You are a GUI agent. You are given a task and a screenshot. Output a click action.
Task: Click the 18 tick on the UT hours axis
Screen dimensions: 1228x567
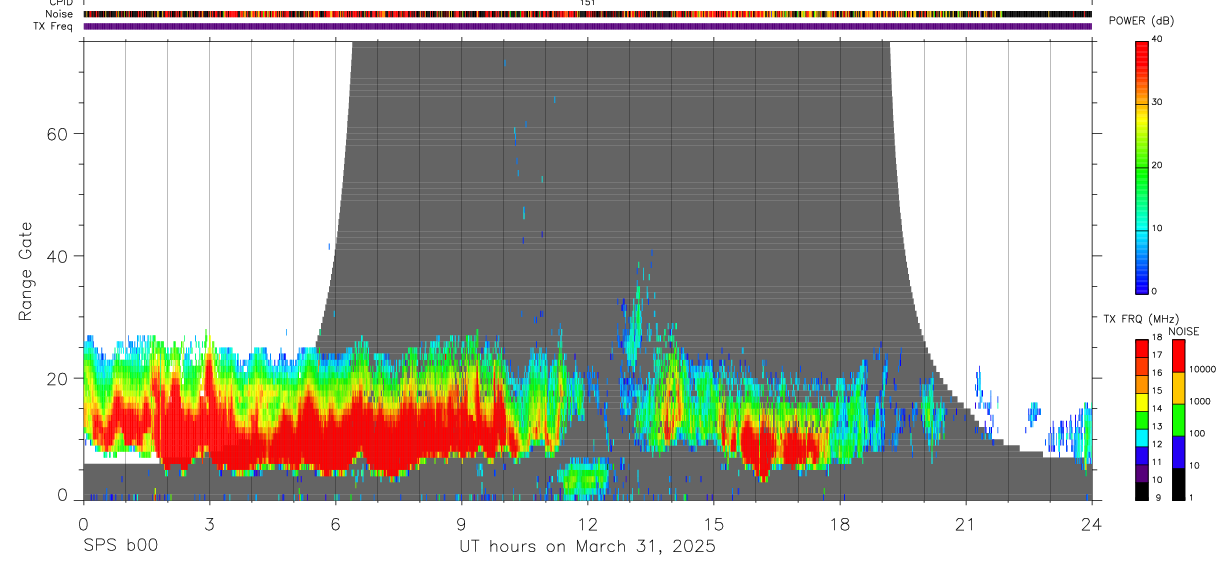tap(840, 523)
